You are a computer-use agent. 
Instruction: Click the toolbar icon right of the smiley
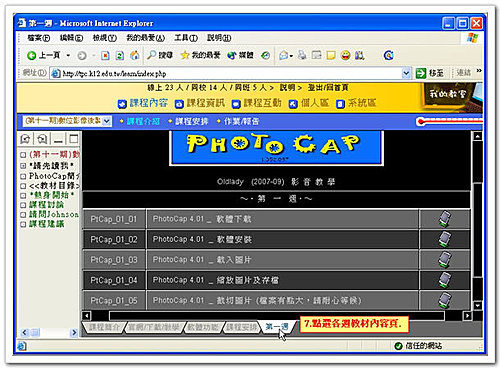tap(360, 55)
